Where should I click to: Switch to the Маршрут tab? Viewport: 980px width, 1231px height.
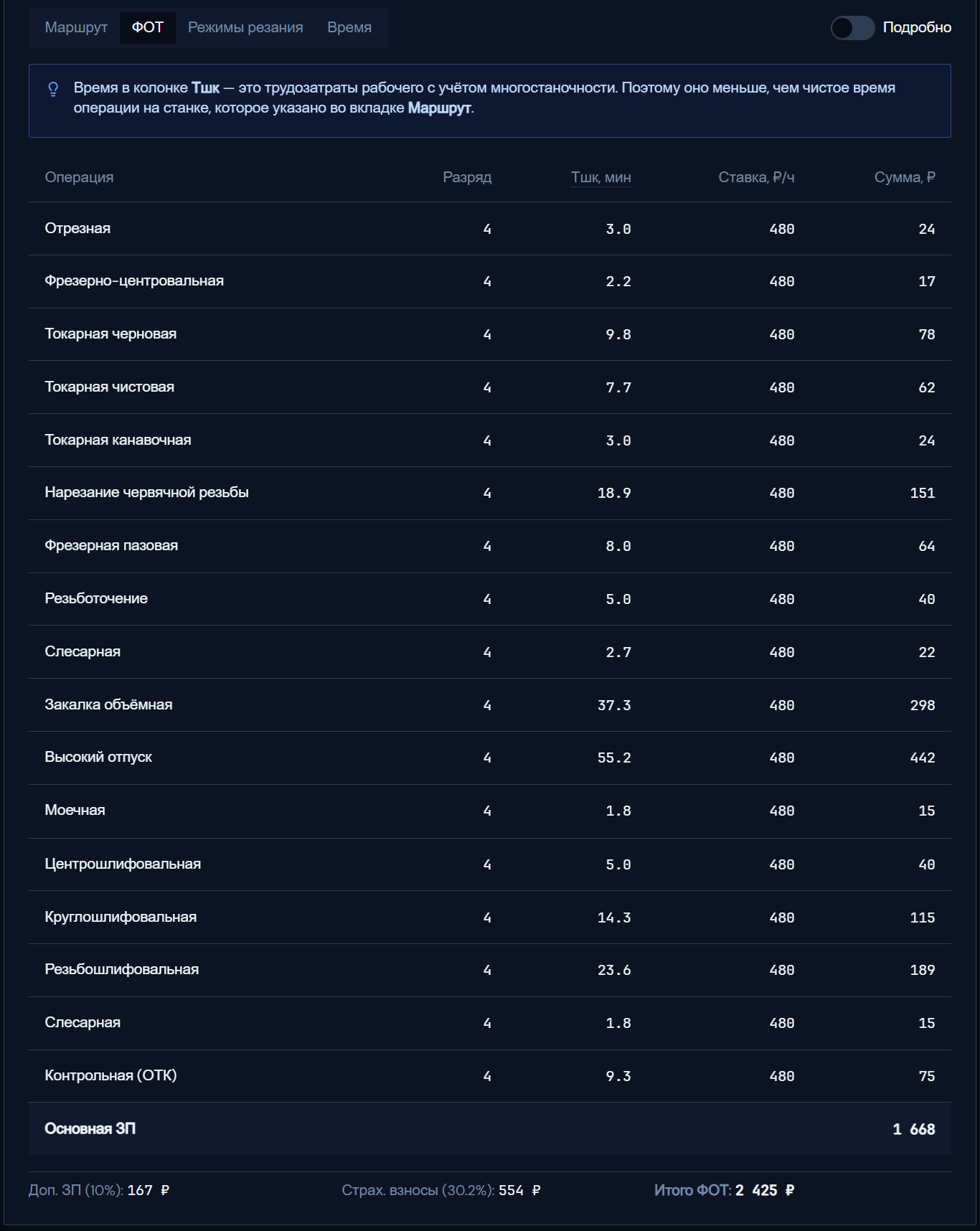[x=76, y=28]
